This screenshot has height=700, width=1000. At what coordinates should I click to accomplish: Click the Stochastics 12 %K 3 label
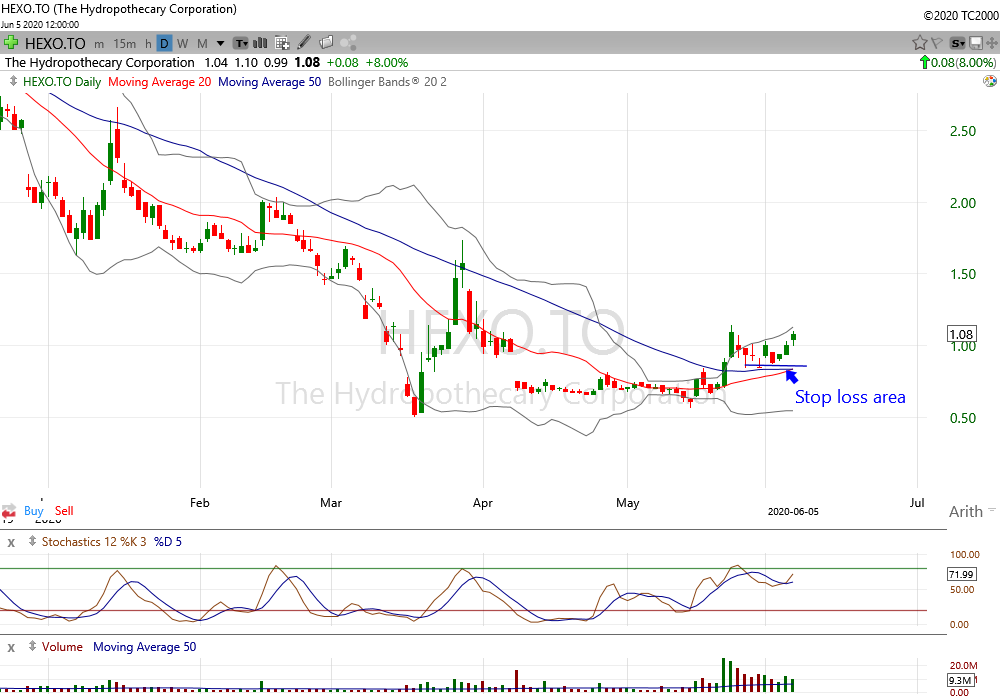coord(94,542)
